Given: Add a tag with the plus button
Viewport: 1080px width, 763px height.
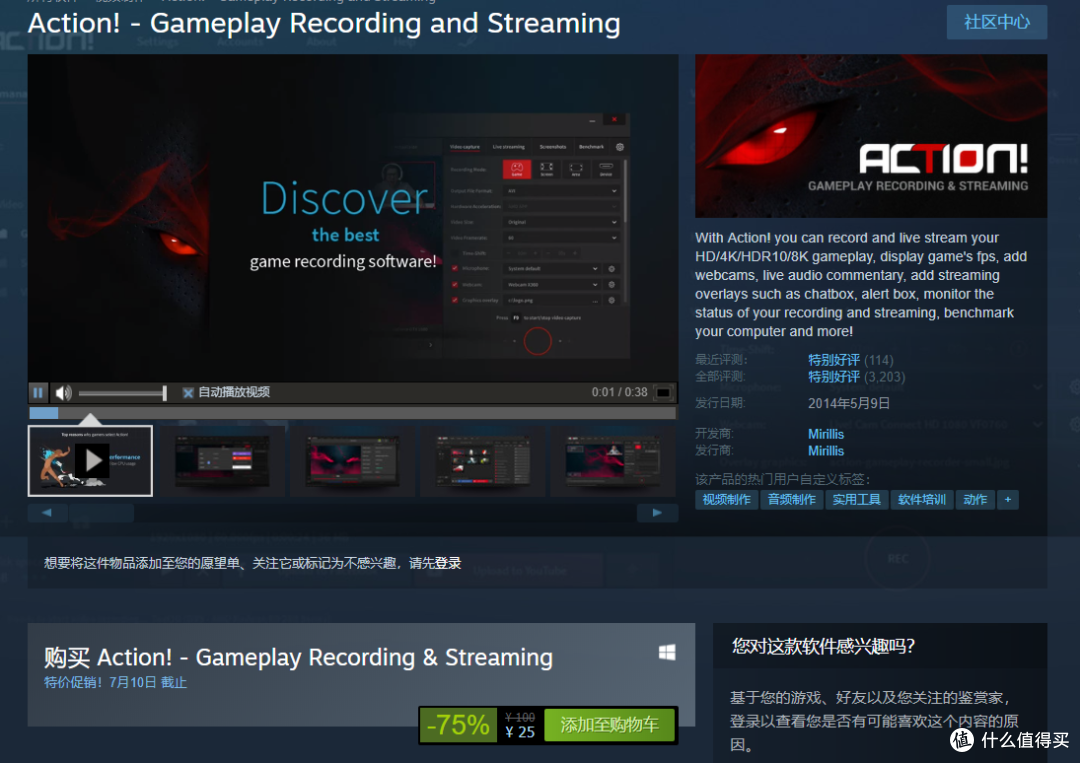Looking at the screenshot, I should pos(1008,500).
